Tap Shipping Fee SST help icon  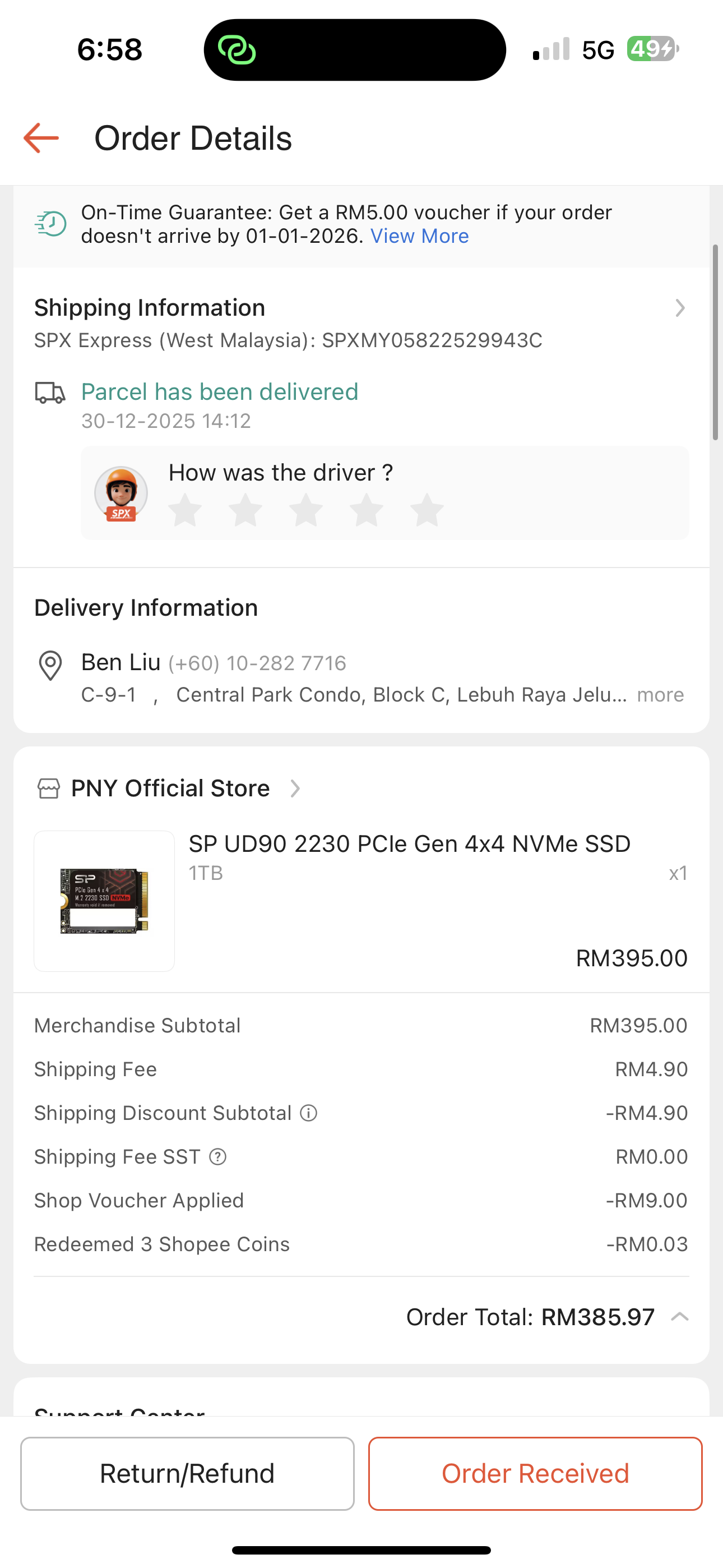218,1156
